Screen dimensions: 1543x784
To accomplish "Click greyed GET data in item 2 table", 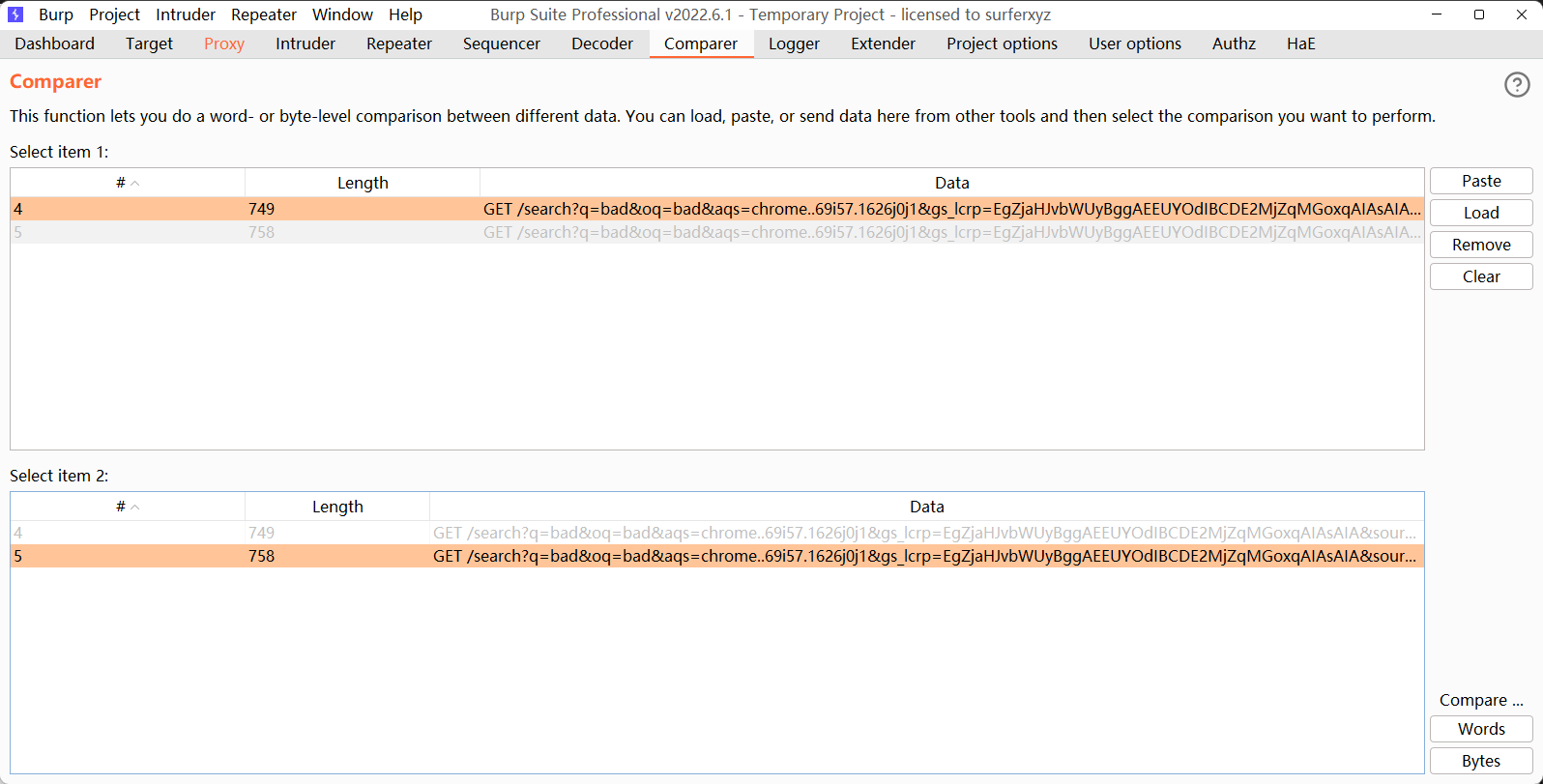I will click(924, 533).
